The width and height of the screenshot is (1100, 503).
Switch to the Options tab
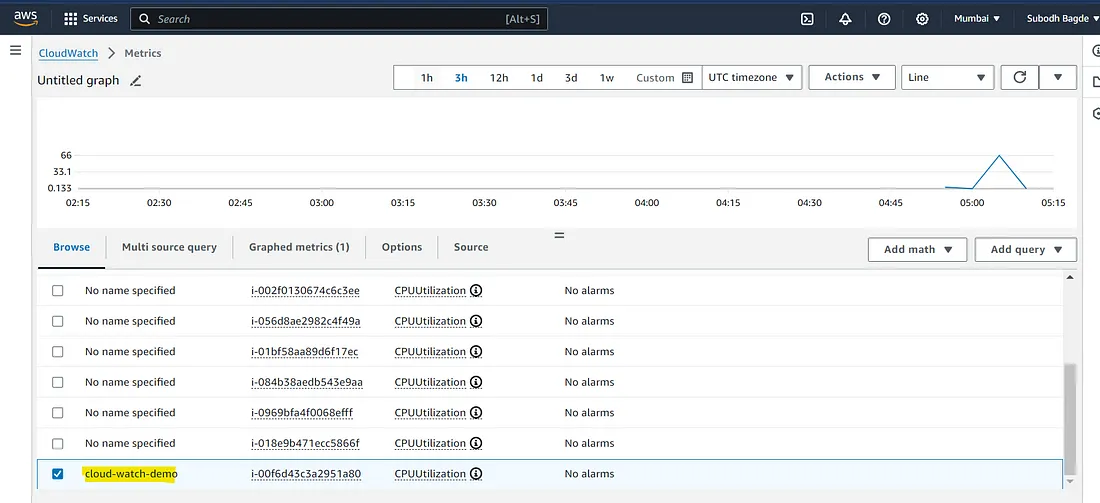pyautogui.click(x=402, y=247)
